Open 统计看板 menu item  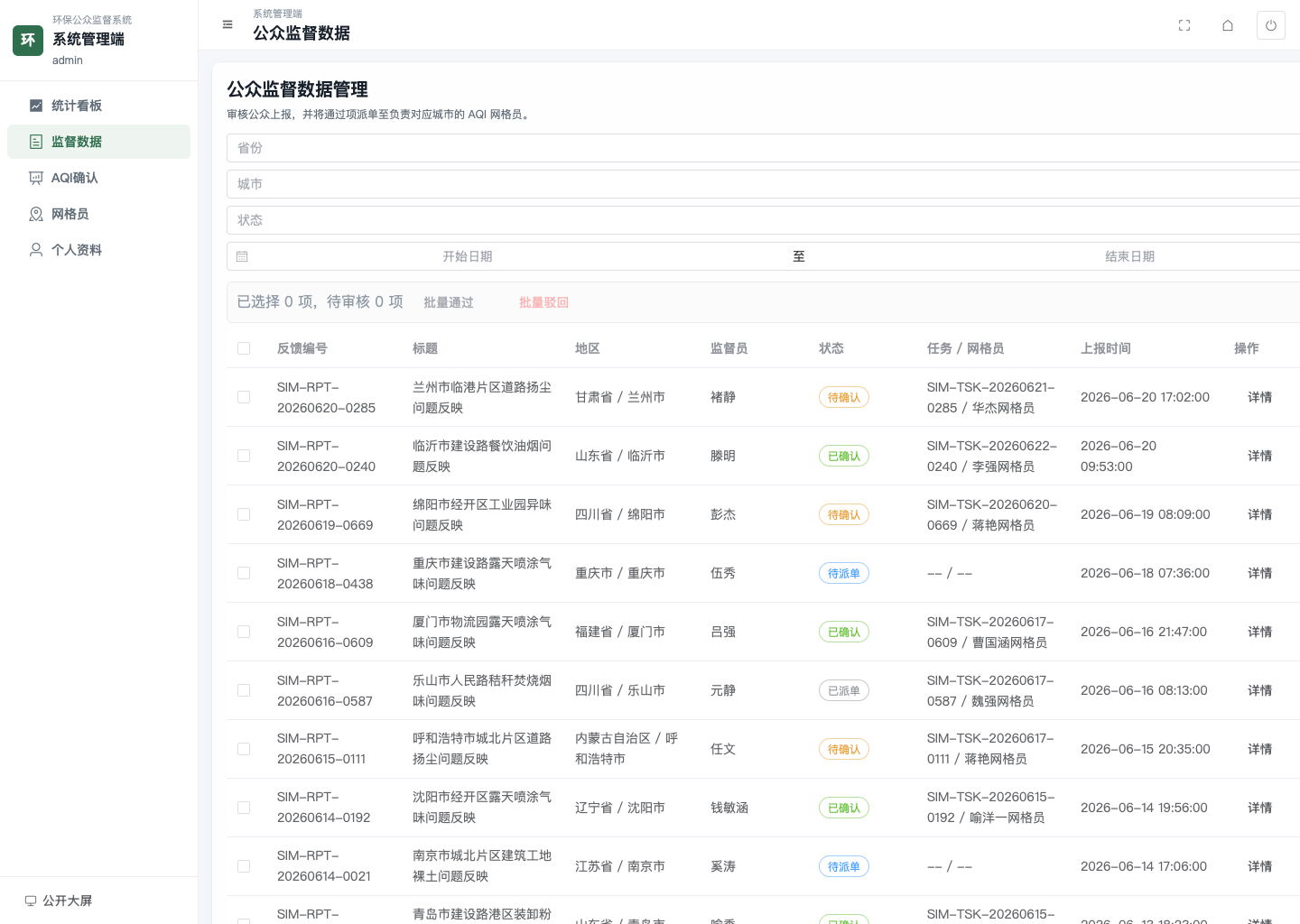(98, 106)
